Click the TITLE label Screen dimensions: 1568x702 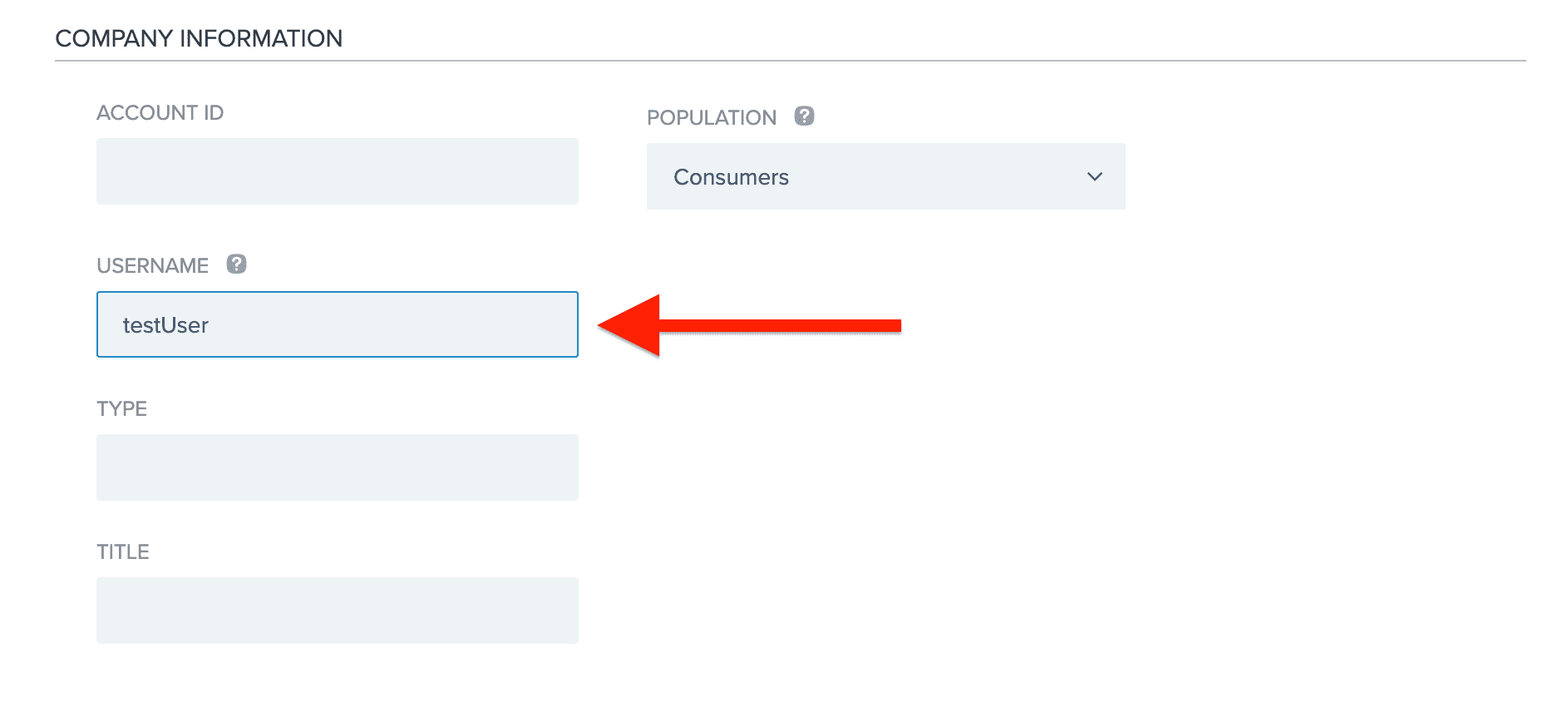[123, 551]
